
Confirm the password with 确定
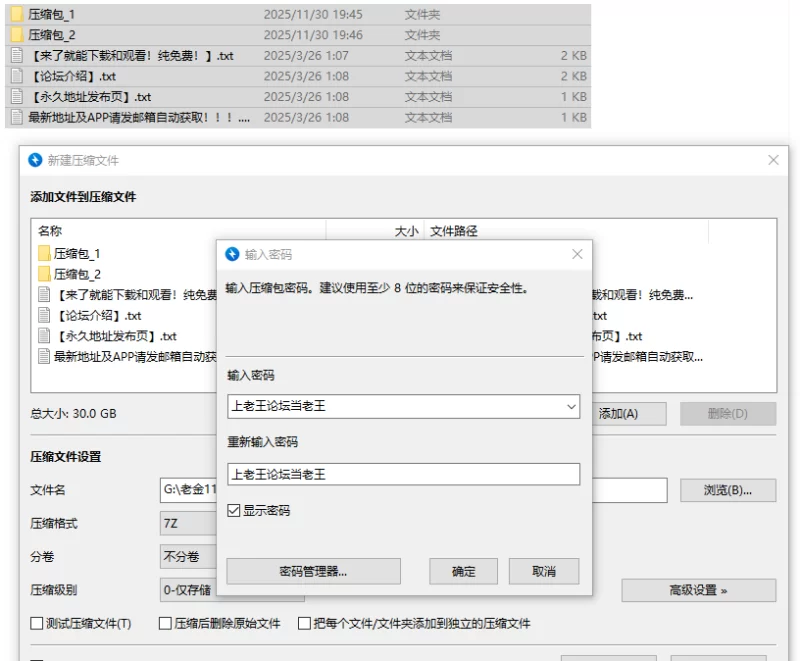click(463, 571)
